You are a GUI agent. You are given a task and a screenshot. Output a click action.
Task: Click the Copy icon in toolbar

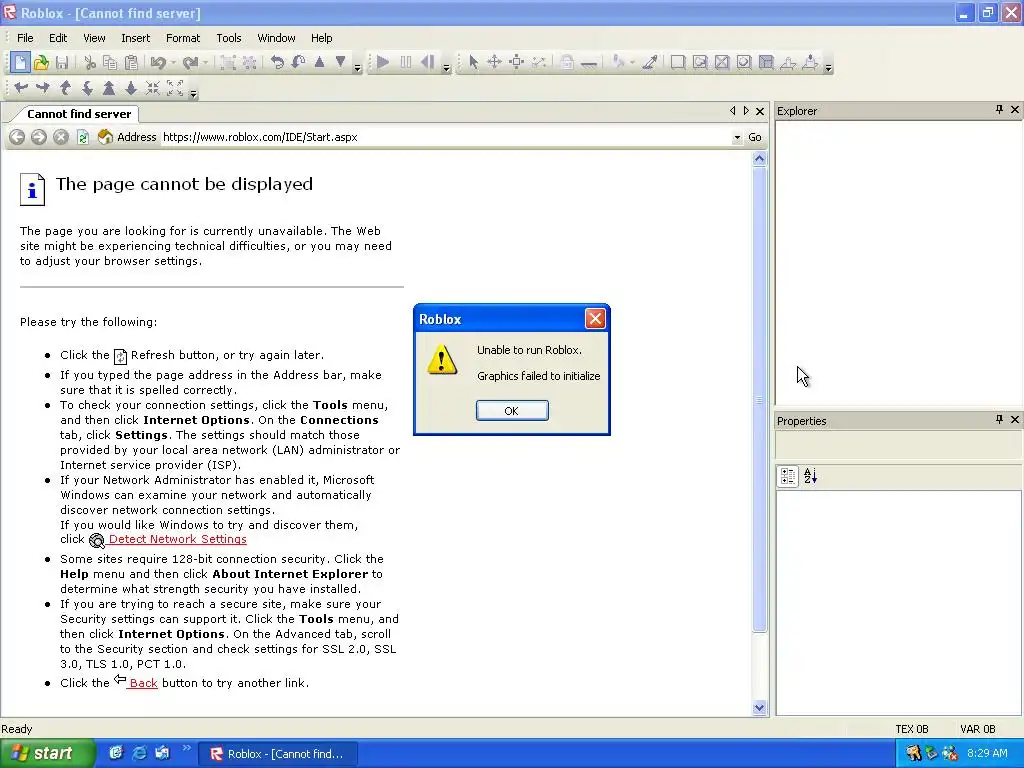pyautogui.click(x=110, y=63)
